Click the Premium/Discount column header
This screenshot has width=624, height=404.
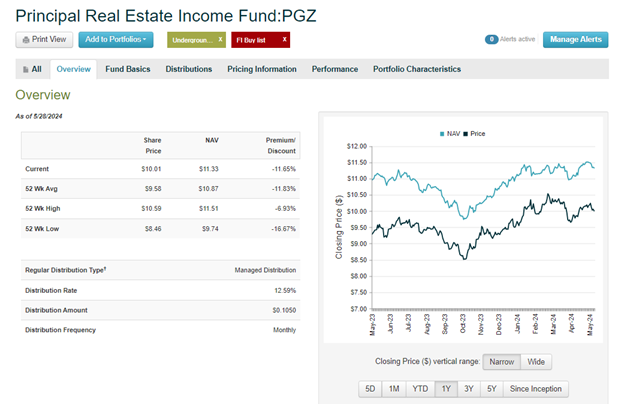pos(281,146)
